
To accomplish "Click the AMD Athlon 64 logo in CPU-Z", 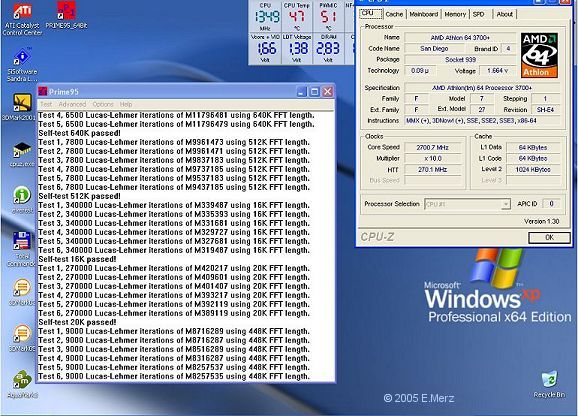I will (539, 55).
